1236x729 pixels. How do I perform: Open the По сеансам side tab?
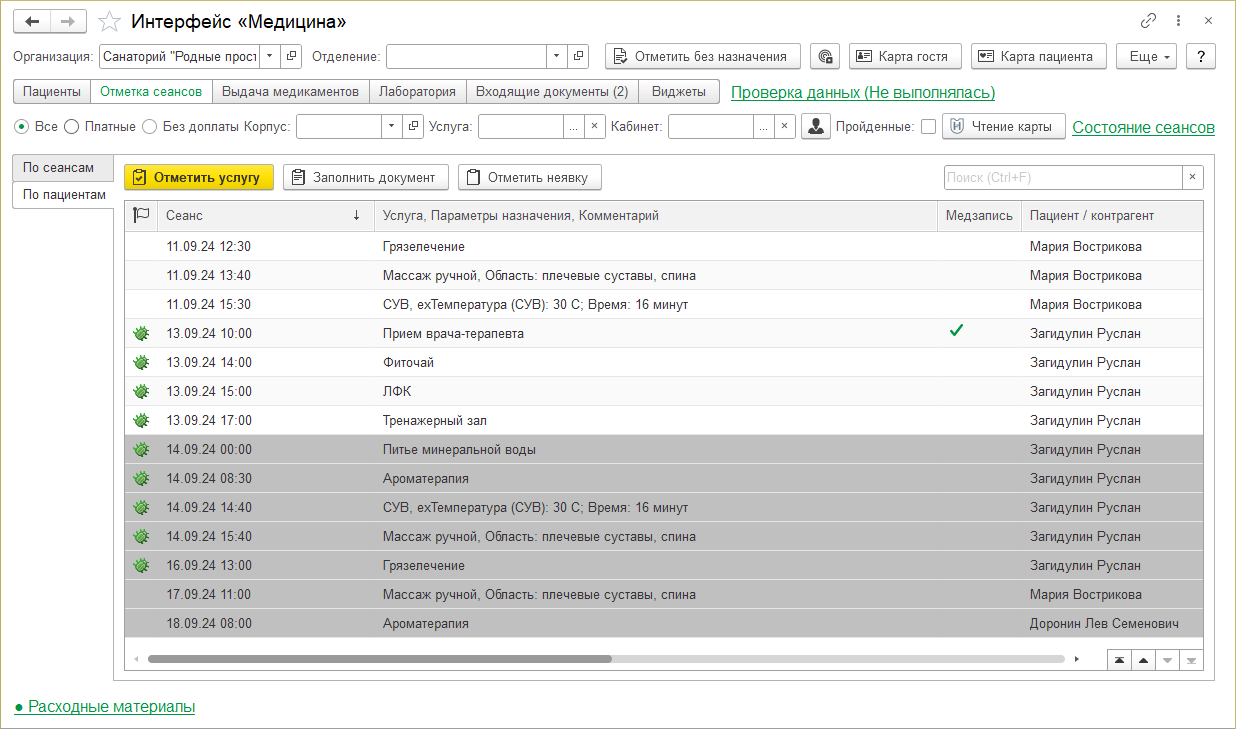[58, 168]
